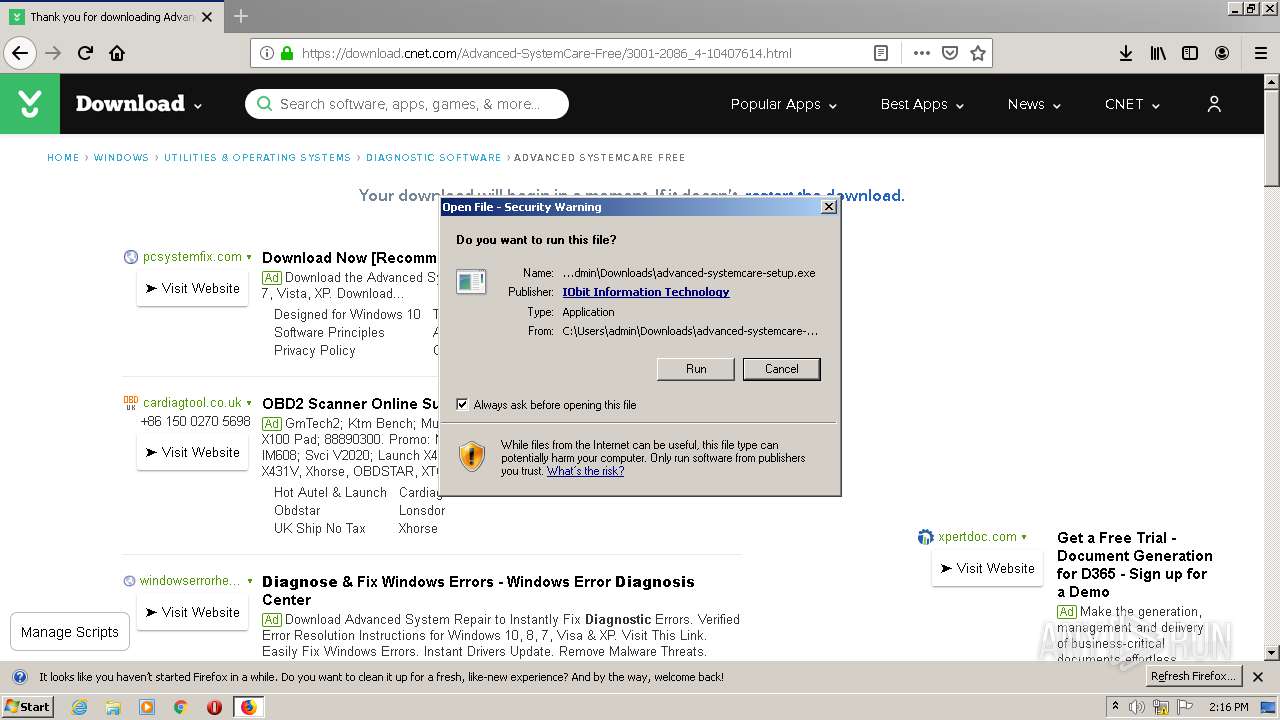Open Firefox account icon
This screenshot has width=1280, height=720.
click(x=1222, y=53)
